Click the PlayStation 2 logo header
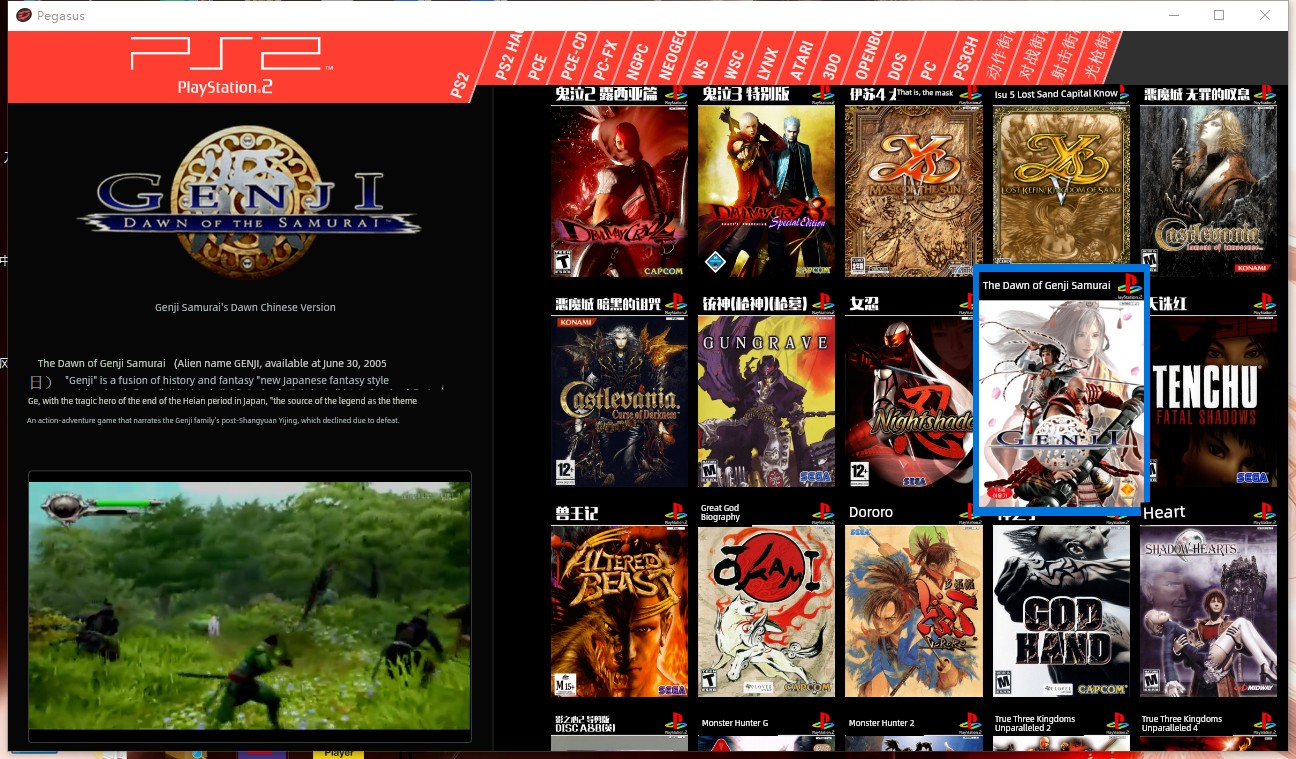The width and height of the screenshot is (1296, 759). (x=226, y=65)
